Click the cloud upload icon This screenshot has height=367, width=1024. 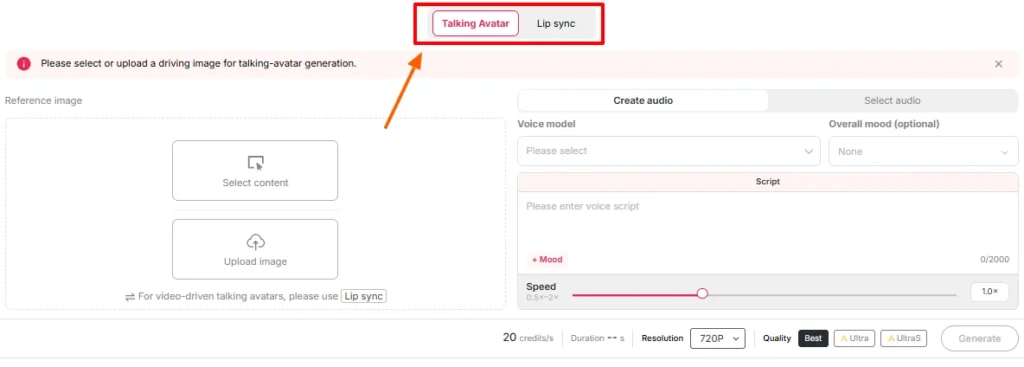tap(255, 242)
